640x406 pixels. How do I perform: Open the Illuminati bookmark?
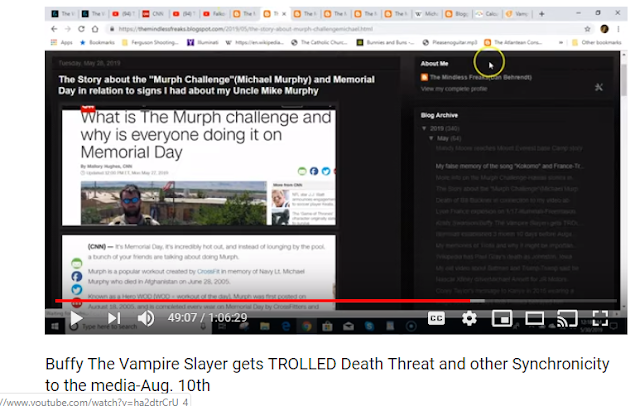[203, 42]
